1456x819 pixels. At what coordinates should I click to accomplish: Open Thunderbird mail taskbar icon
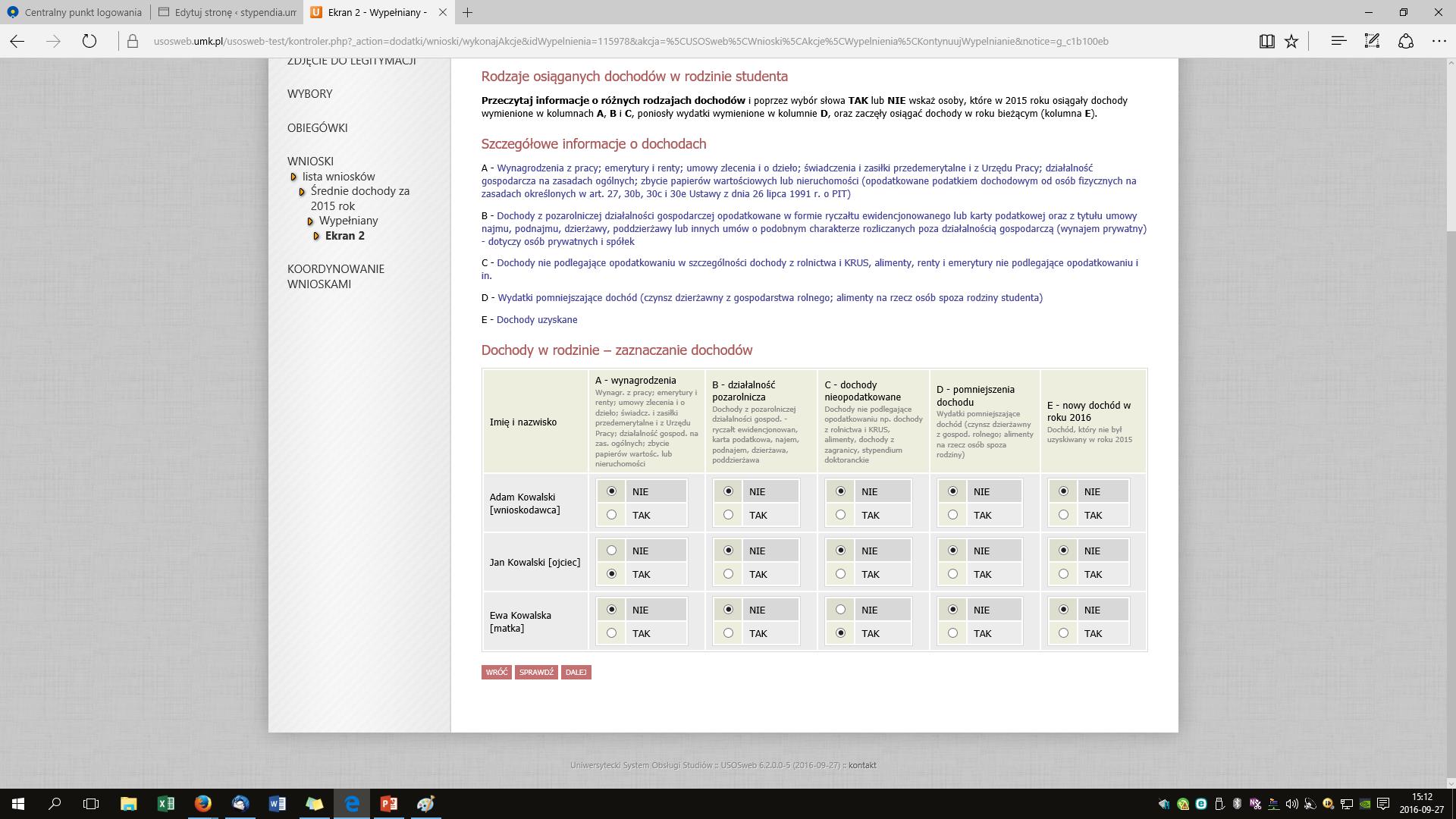[240, 804]
